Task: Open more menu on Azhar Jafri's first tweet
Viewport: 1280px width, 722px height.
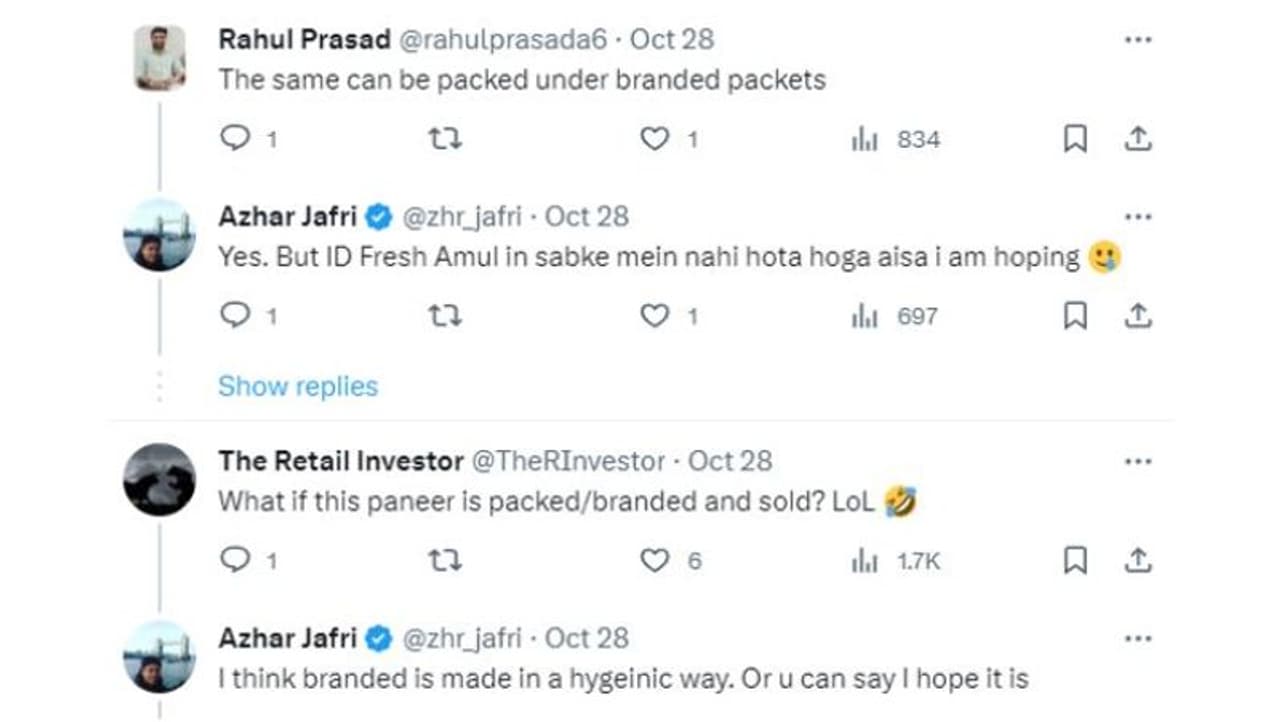Action: click(x=1138, y=217)
